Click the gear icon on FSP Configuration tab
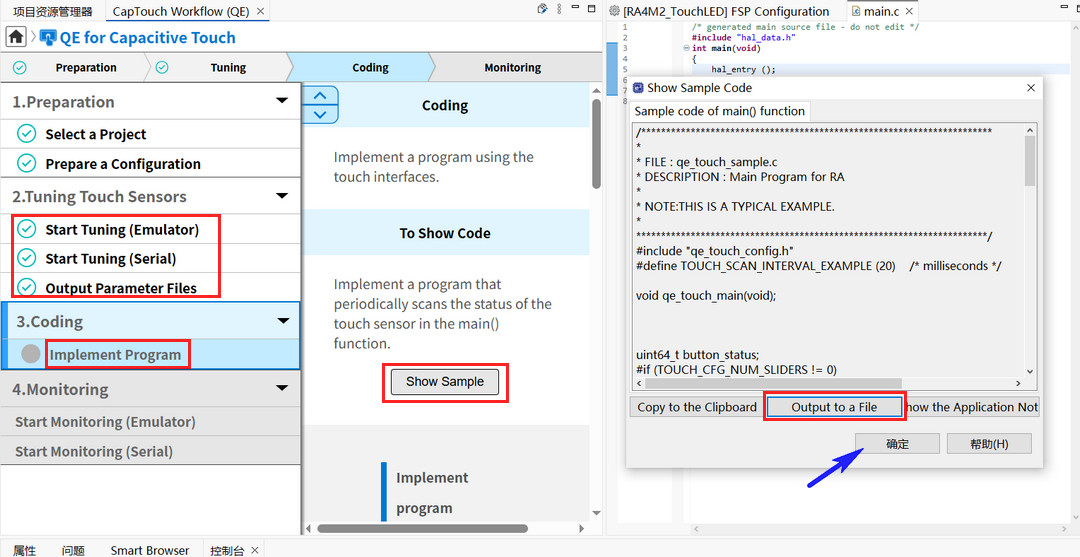Screen dimensions: 1080x557 click(614, 11)
